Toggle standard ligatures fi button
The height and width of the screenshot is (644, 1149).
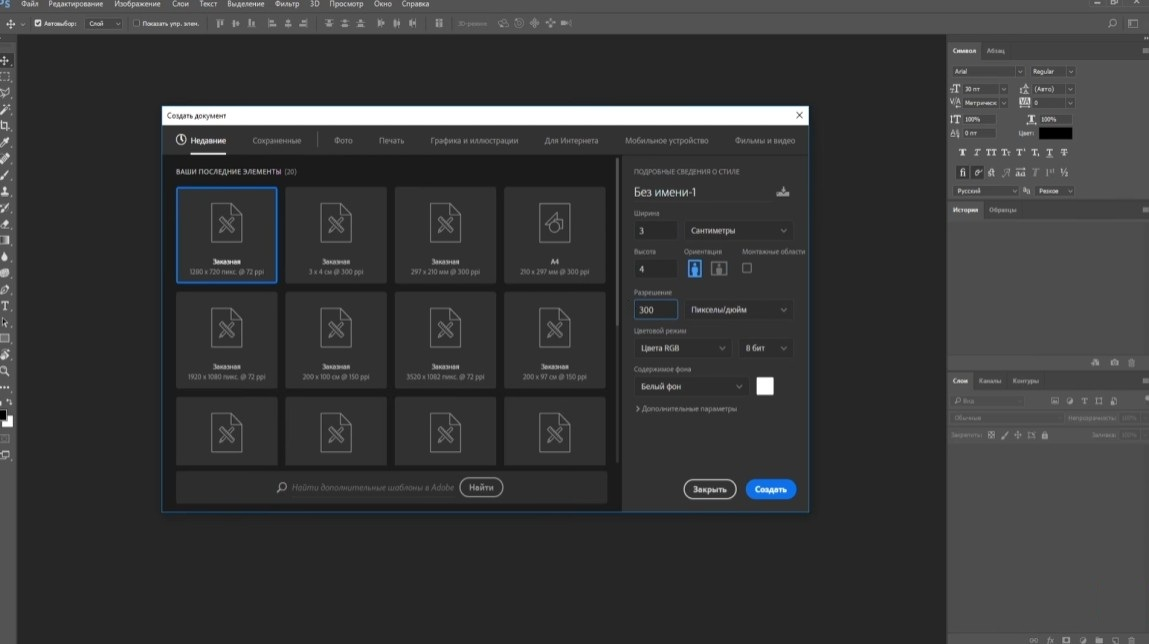click(x=962, y=173)
